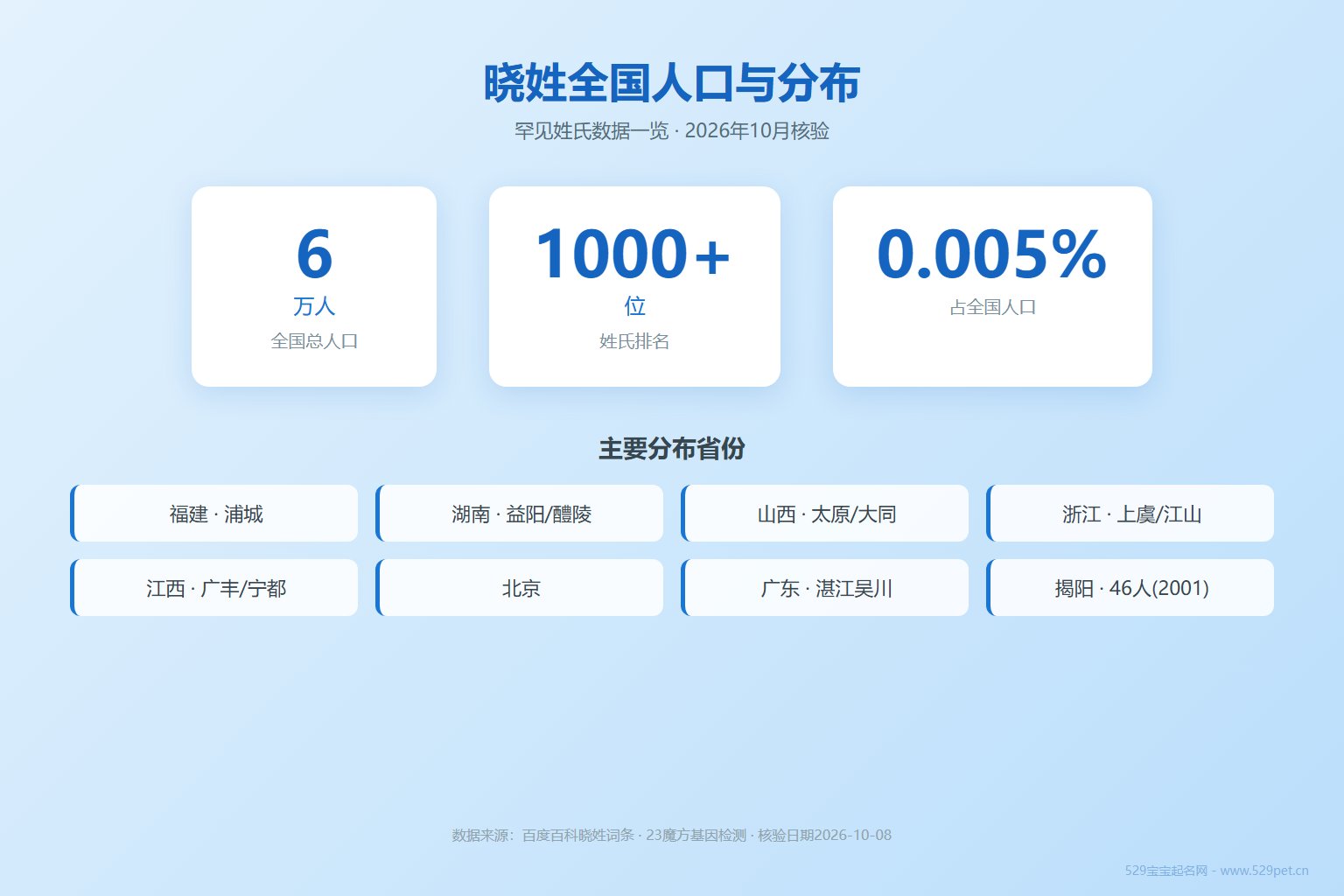
Task: Click the title 晓姓全国人口与分布
Action: coord(672,83)
